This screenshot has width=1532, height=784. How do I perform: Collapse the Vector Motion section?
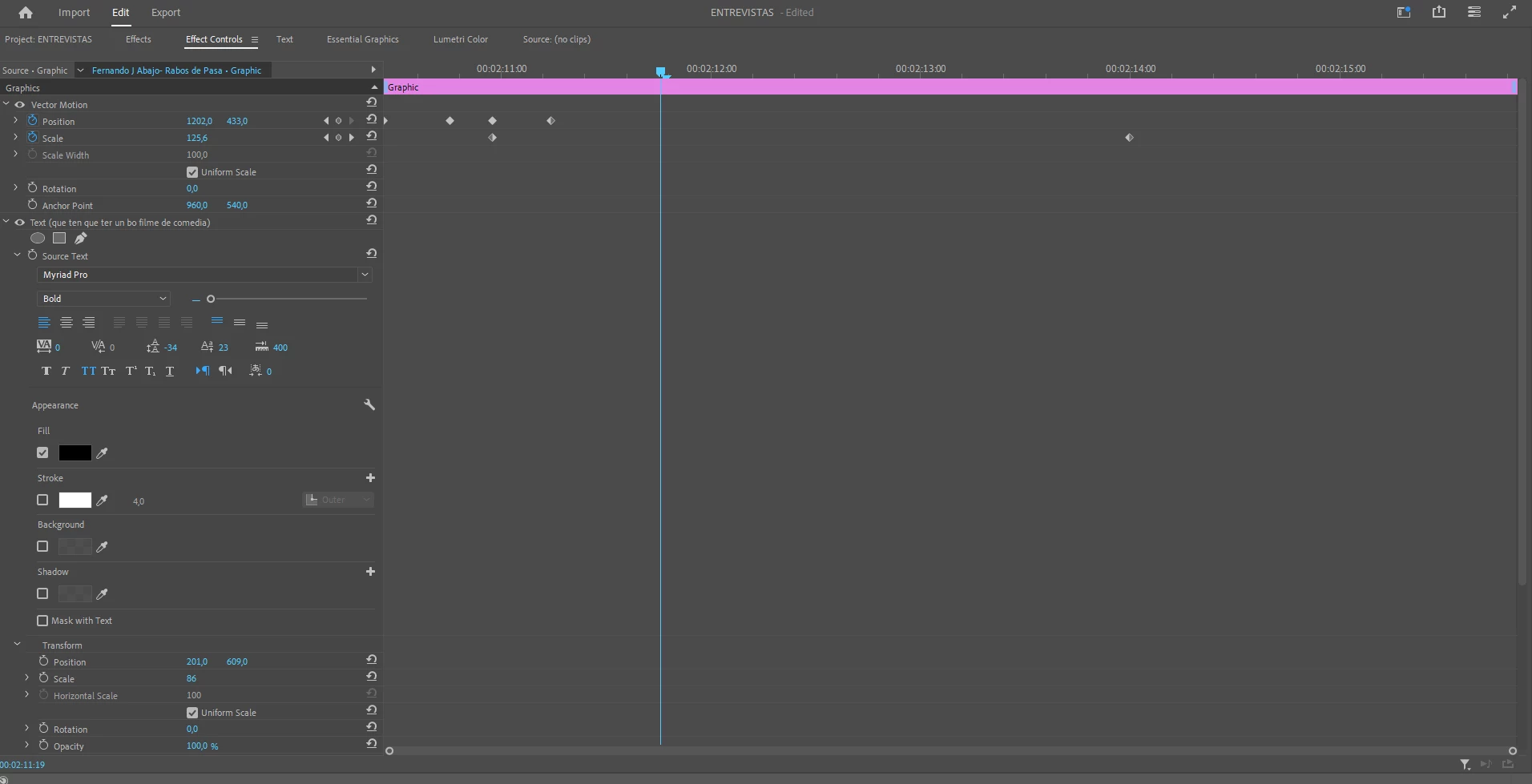coord(6,104)
